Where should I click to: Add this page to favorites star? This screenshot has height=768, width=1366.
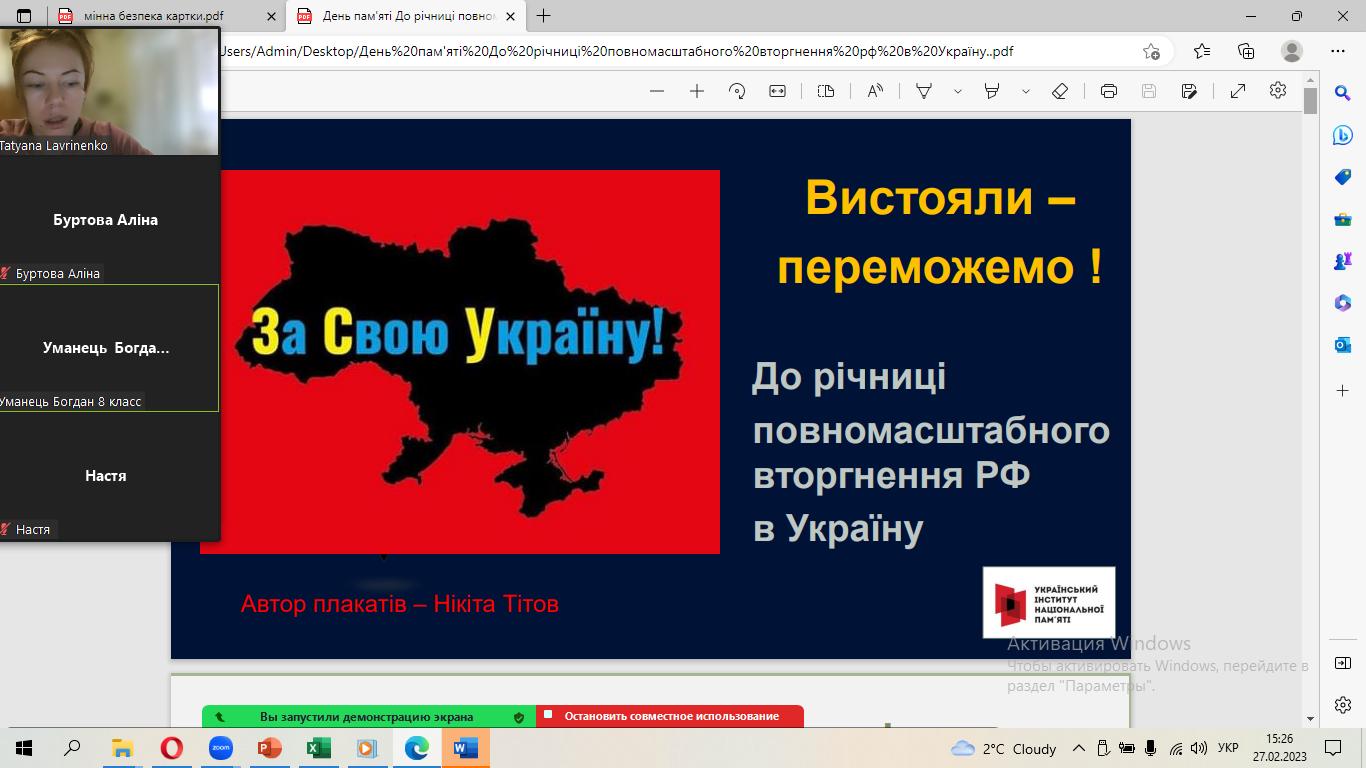(x=1151, y=51)
